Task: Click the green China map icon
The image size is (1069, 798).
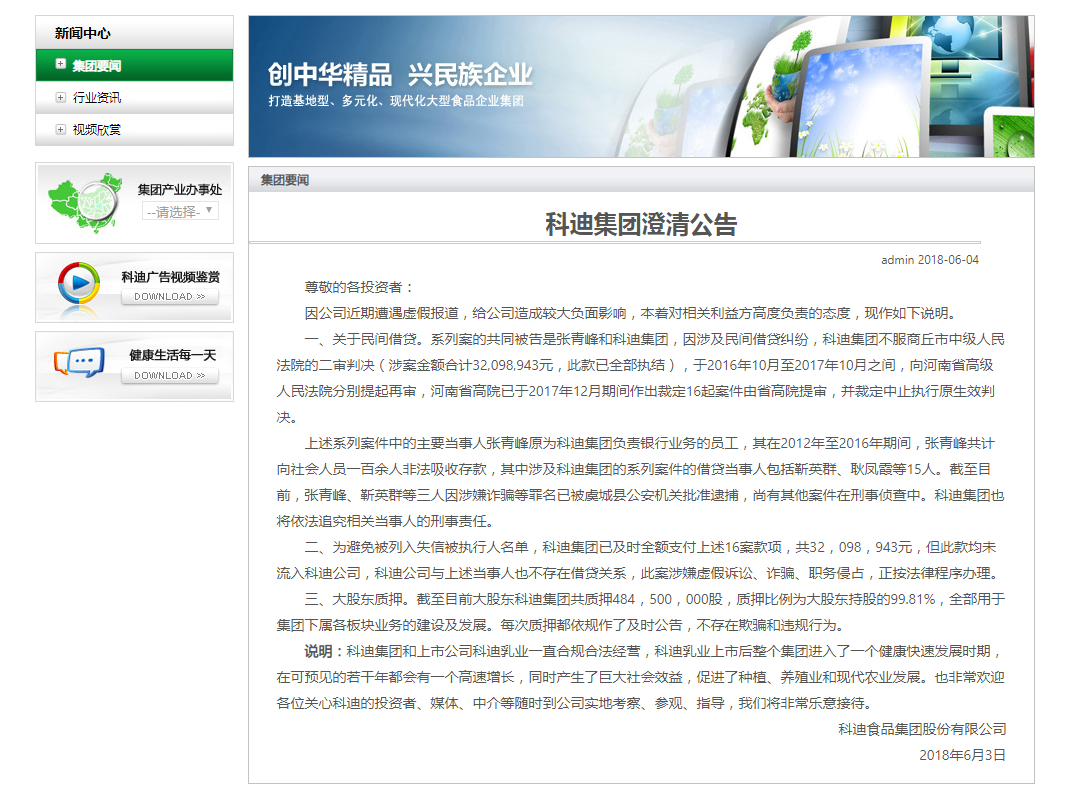Action: click(85, 203)
